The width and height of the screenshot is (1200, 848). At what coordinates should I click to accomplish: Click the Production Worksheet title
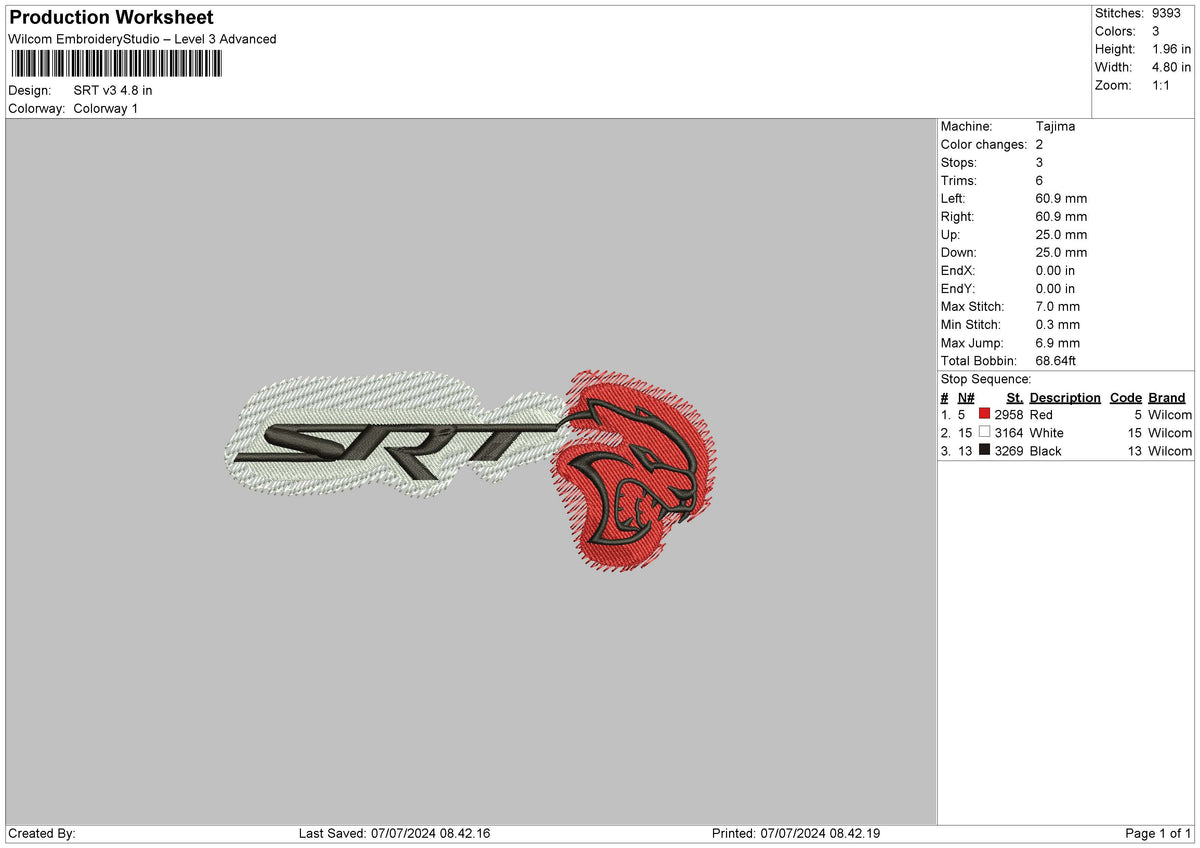click(x=110, y=17)
